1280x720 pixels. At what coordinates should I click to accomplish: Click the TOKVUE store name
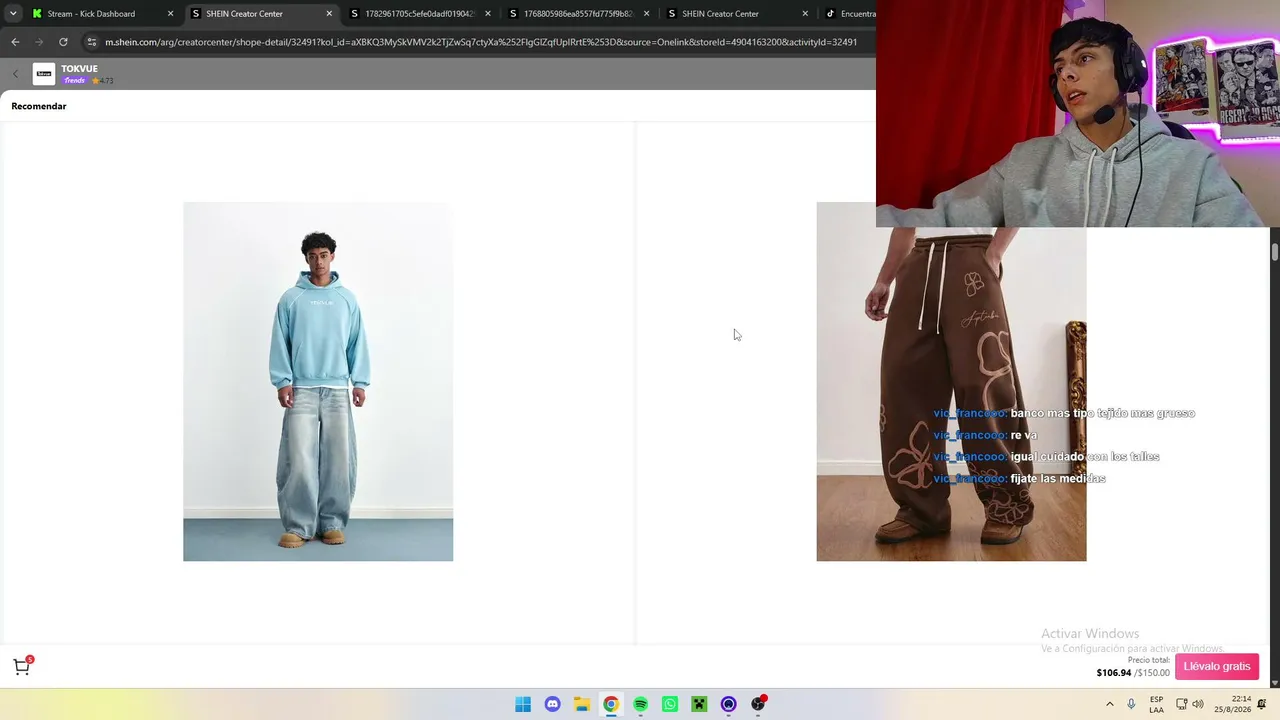[x=79, y=69]
